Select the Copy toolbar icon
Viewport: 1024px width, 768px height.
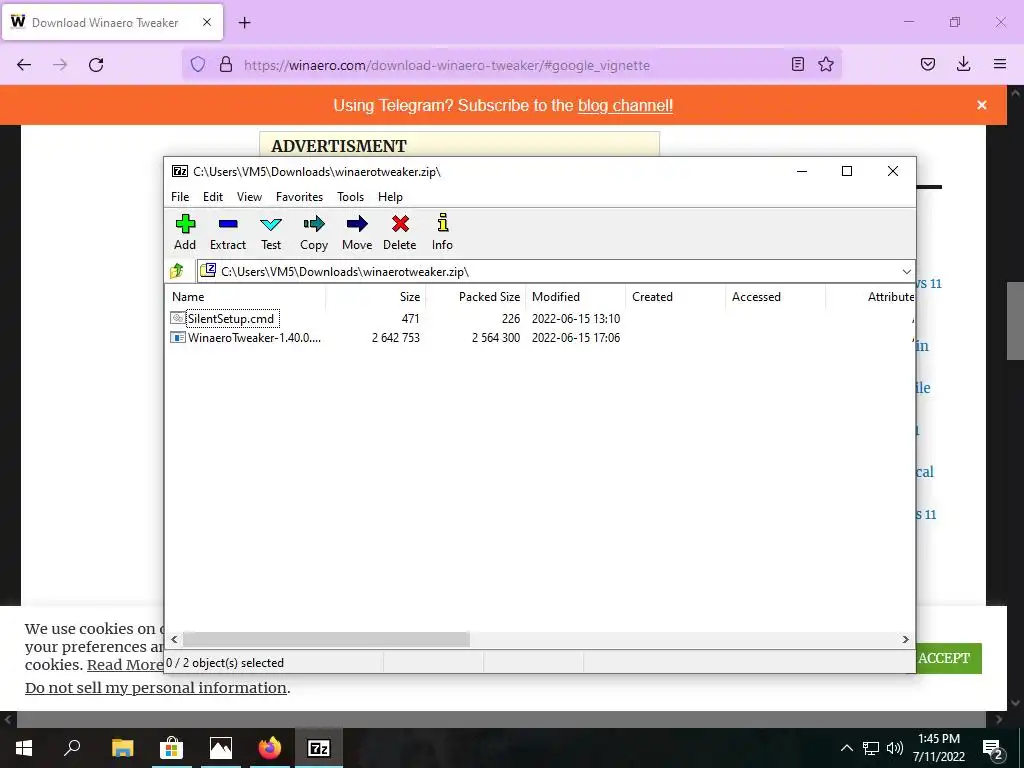314,232
